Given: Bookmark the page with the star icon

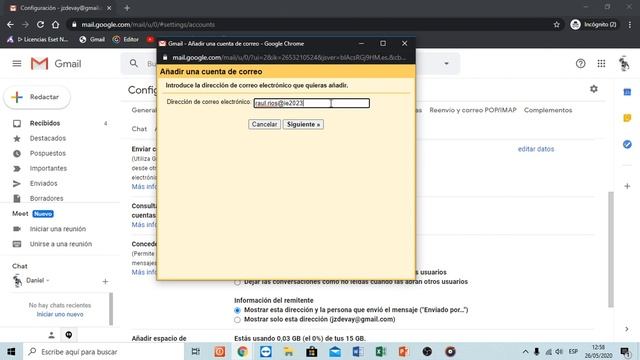Looking at the screenshot, I should [557, 24].
